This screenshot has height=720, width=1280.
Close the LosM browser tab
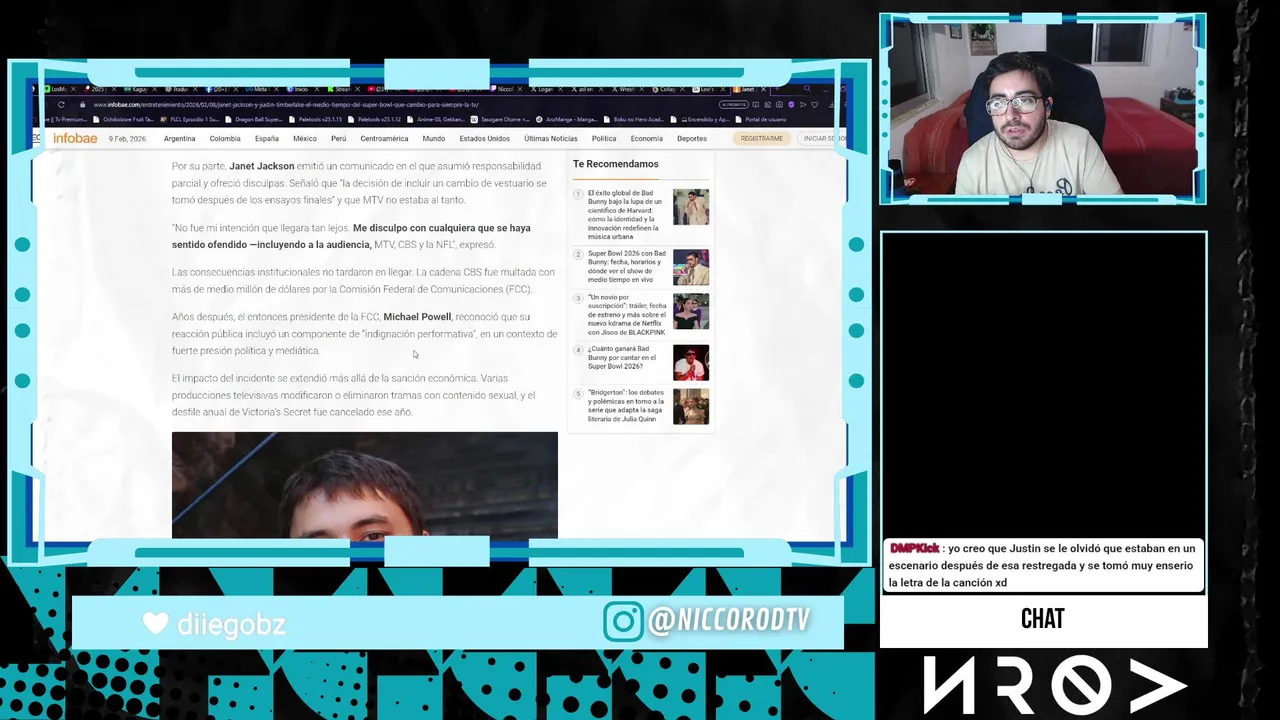point(73,89)
